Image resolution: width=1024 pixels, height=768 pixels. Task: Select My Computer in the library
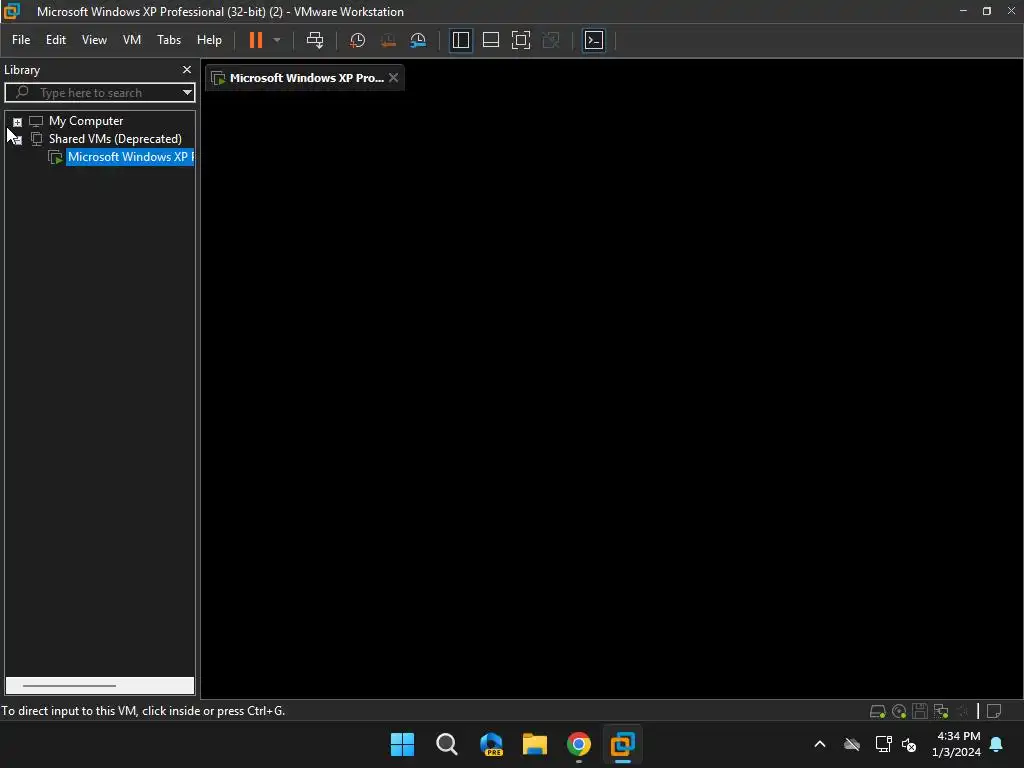tap(86, 121)
